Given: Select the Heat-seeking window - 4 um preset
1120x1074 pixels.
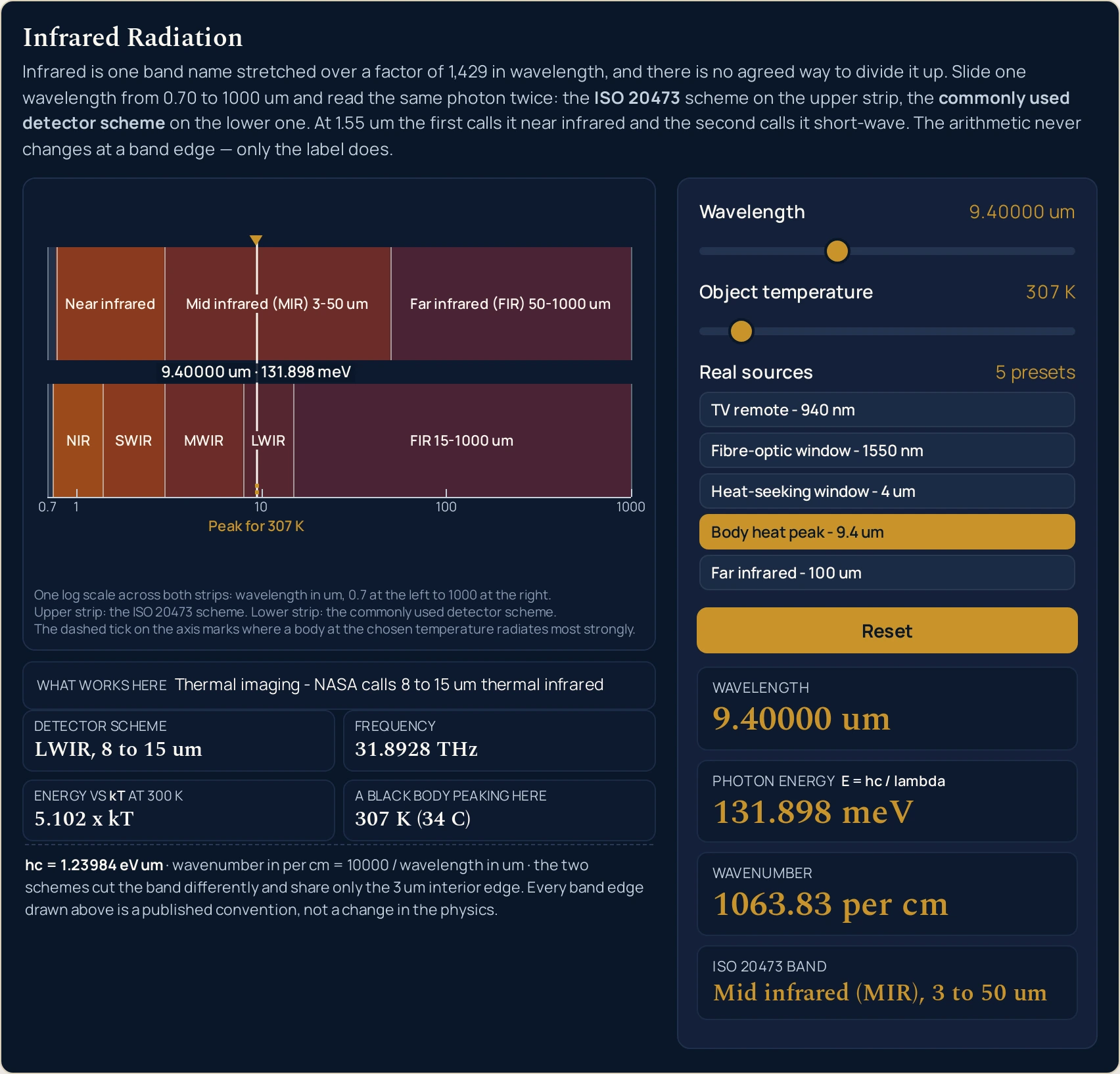Looking at the screenshot, I should [887, 492].
